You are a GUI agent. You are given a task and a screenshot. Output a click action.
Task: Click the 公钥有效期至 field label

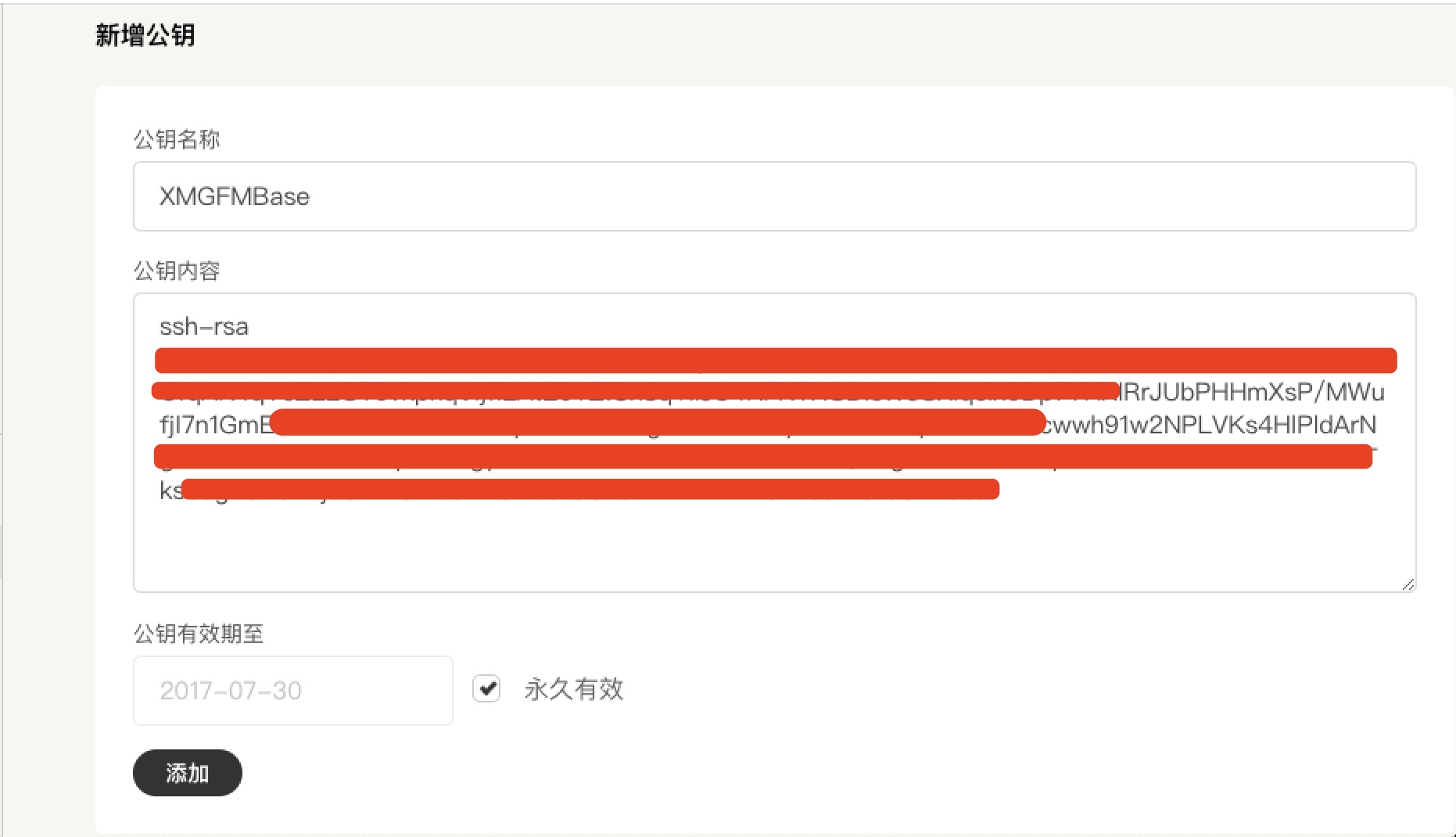pos(199,634)
